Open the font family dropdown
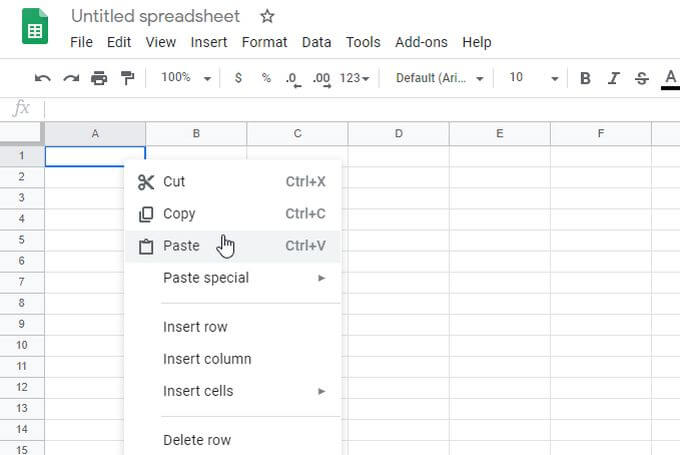 (x=439, y=78)
